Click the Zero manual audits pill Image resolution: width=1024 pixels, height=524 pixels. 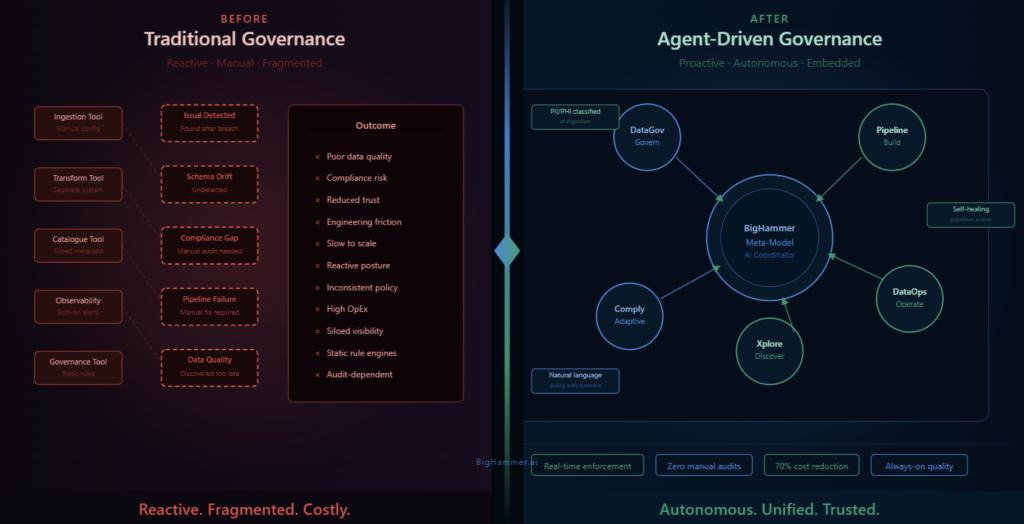pos(704,465)
